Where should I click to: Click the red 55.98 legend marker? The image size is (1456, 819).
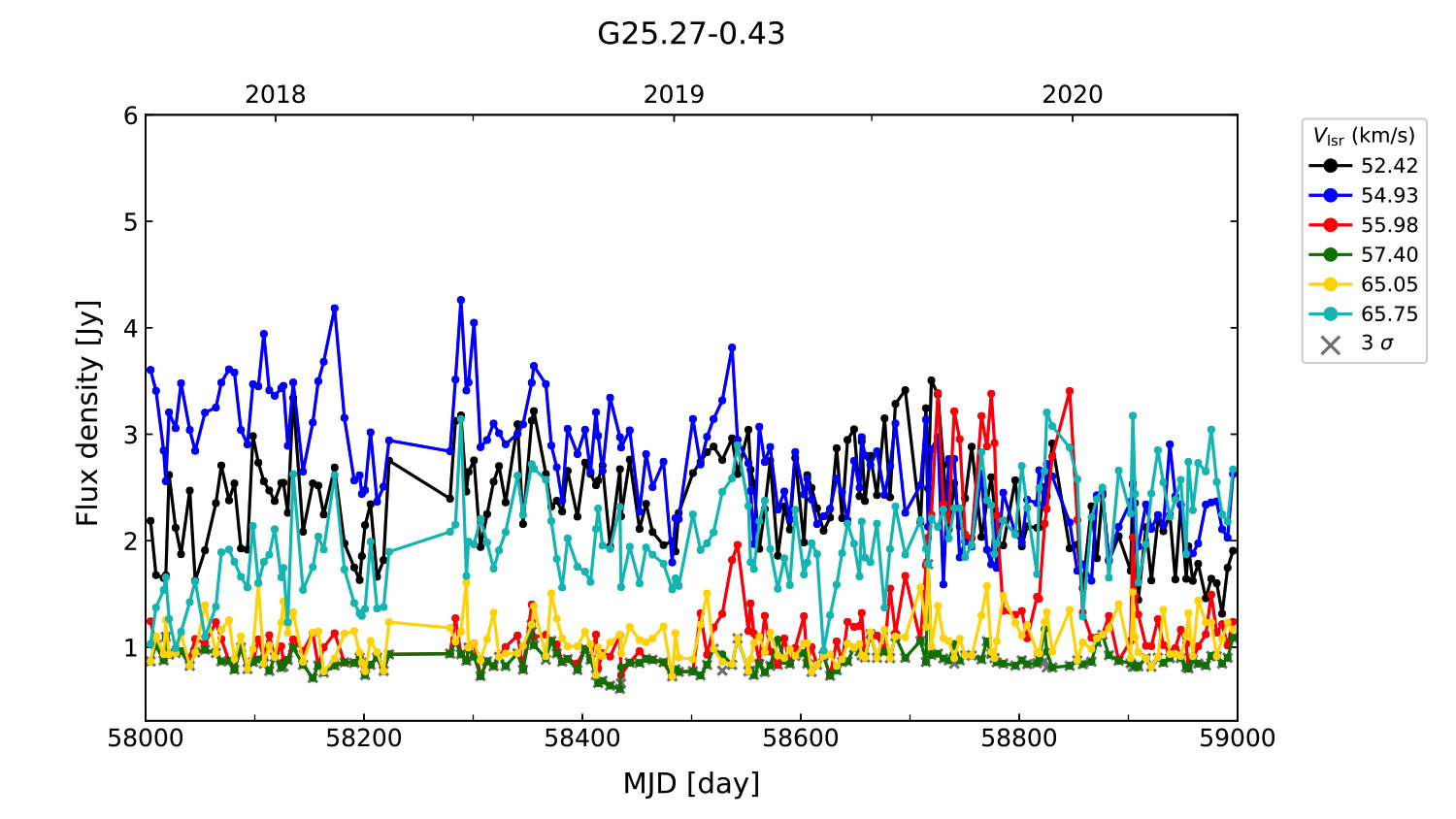pyautogui.click(x=1330, y=225)
